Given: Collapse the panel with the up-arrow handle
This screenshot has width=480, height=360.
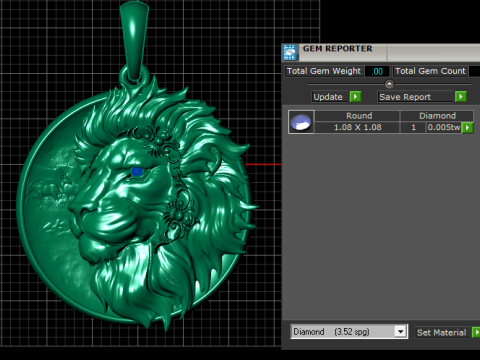Looking at the screenshot, I should point(389,84).
